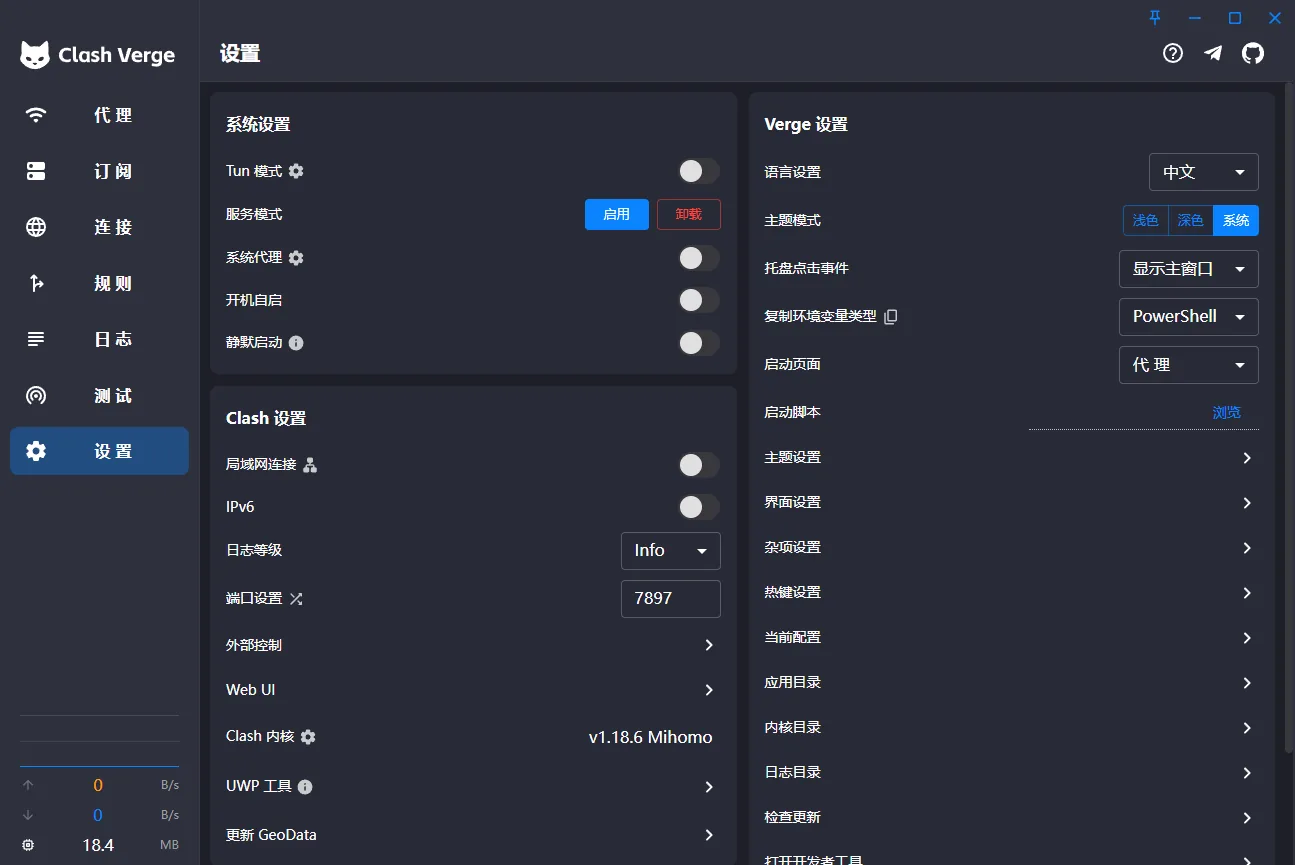
Task: Expand 更新 GeoData row
Action: [473, 835]
